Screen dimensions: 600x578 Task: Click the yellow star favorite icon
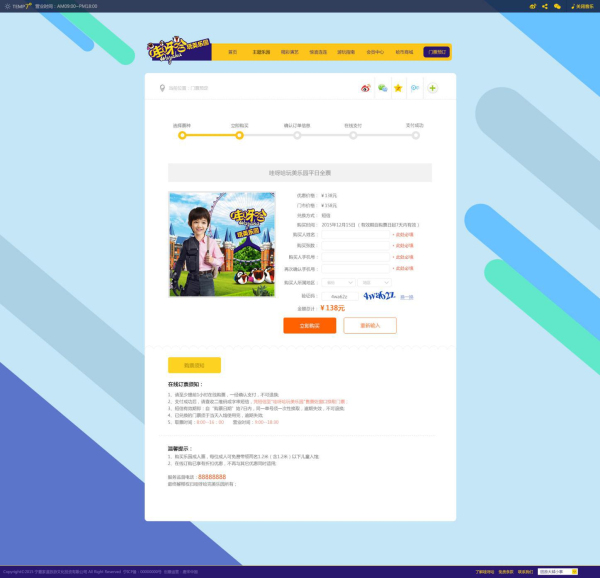(398, 88)
